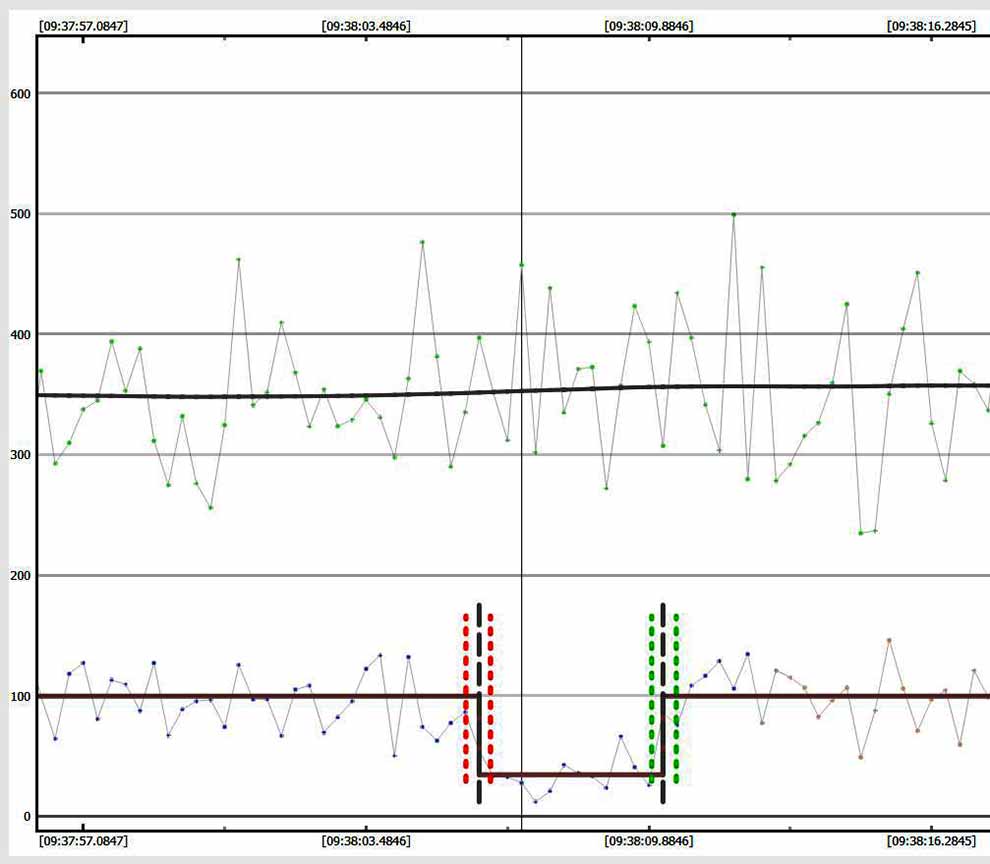Click the 500 y-axis label
This screenshot has width=990, height=864.
click(21, 214)
